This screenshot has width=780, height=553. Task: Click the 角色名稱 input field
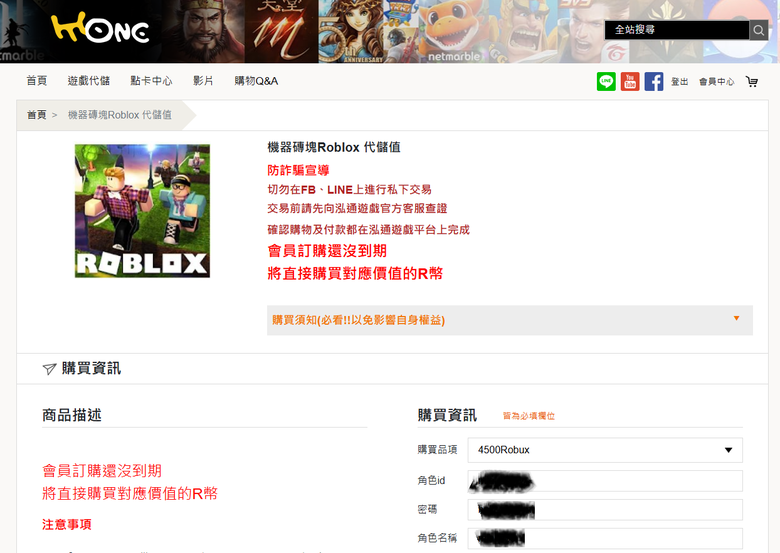pyautogui.click(x=605, y=539)
